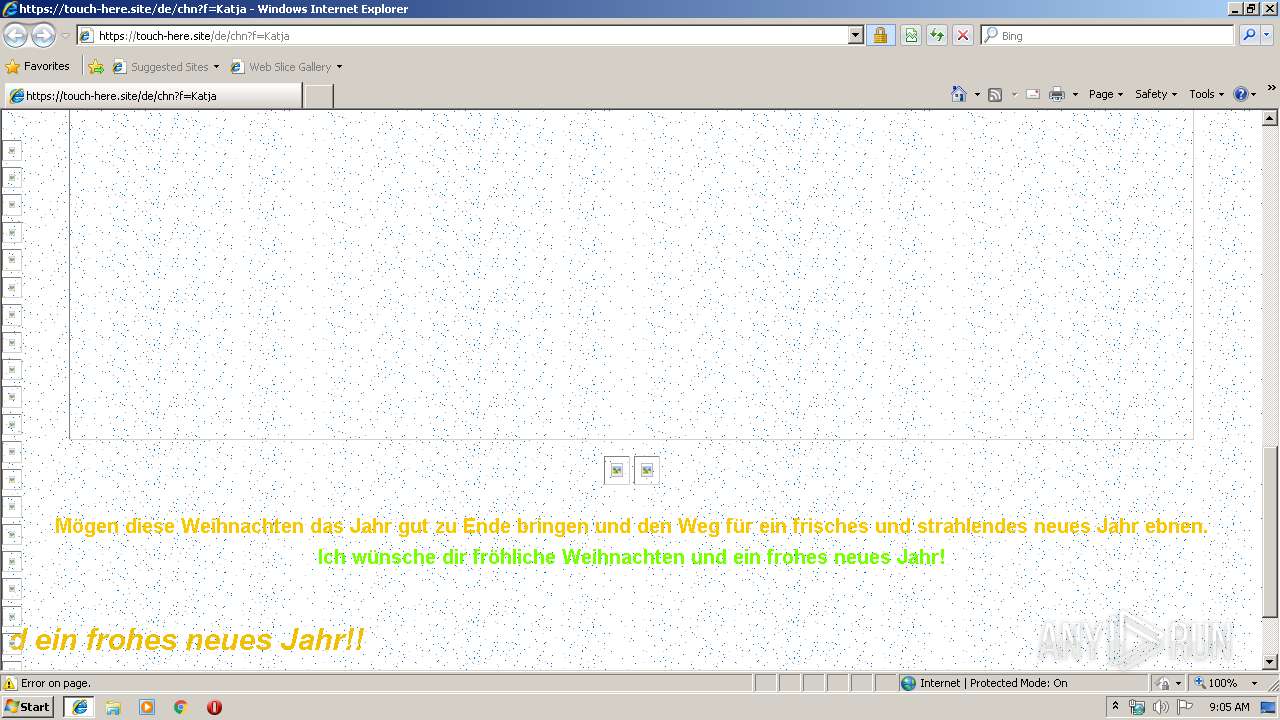Click the yellow Mögen diese Weihnachten text

click(x=631, y=526)
